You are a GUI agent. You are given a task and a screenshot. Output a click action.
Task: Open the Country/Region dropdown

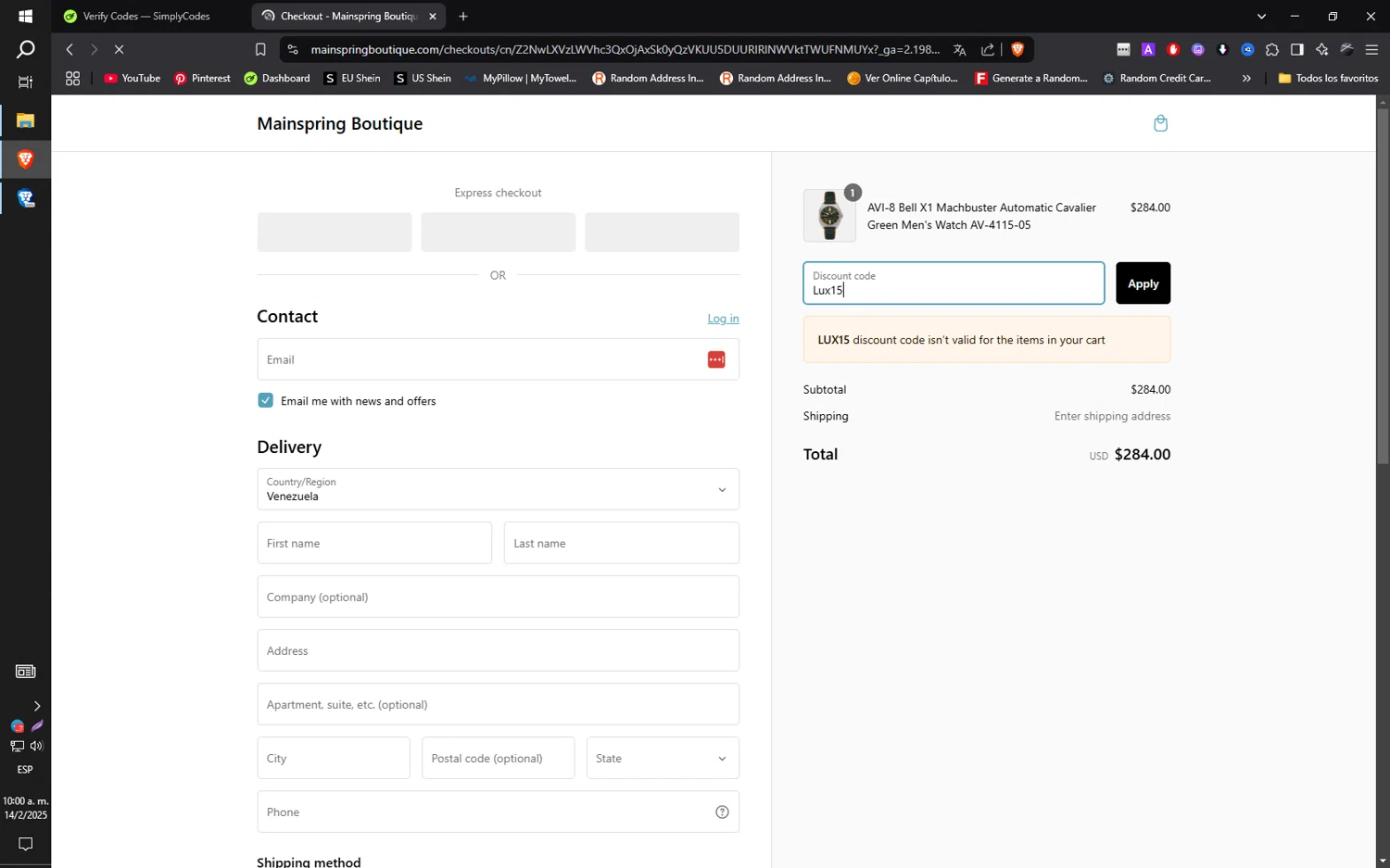[x=498, y=489]
